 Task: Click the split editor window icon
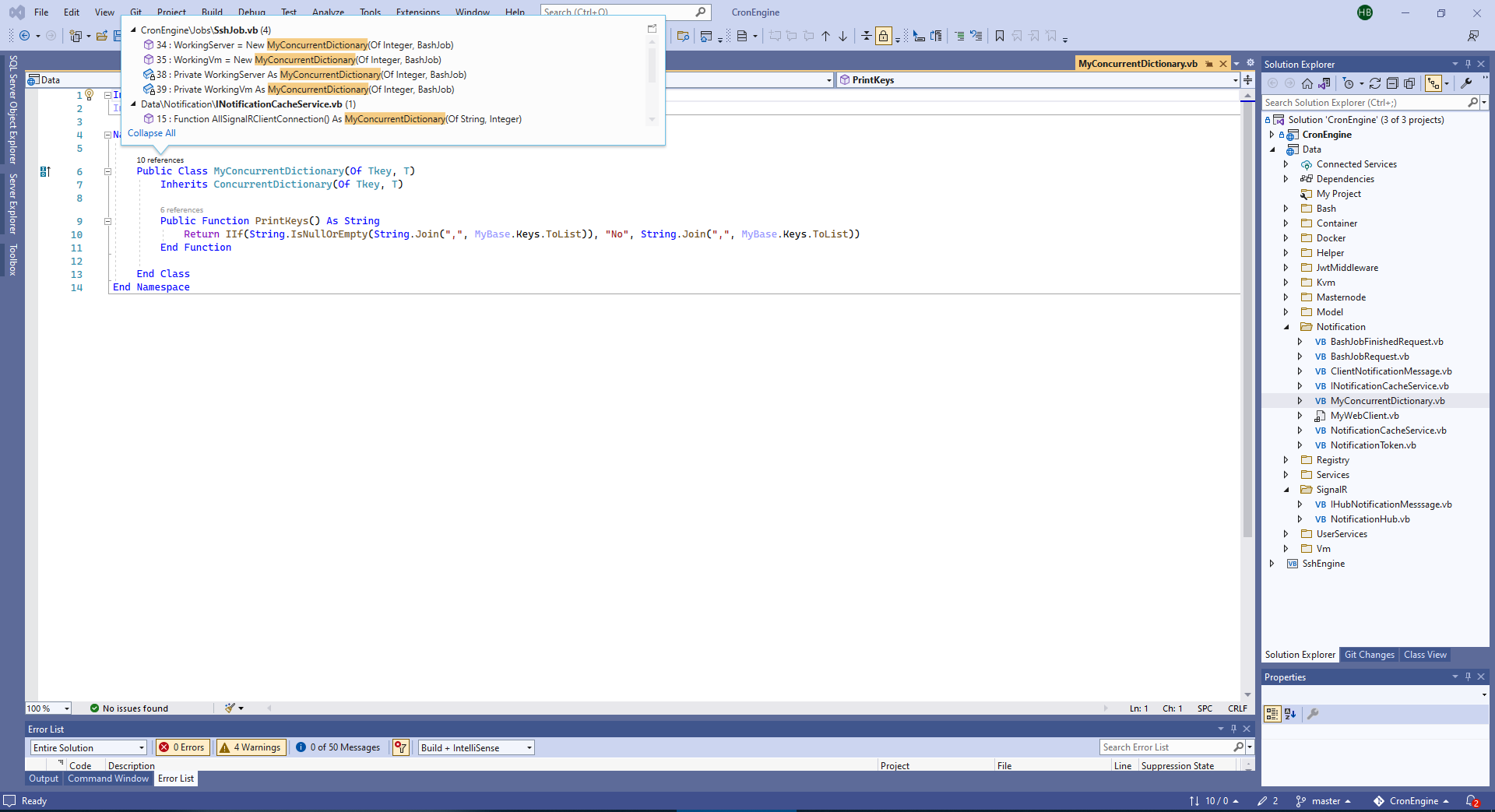click(1247, 79)
